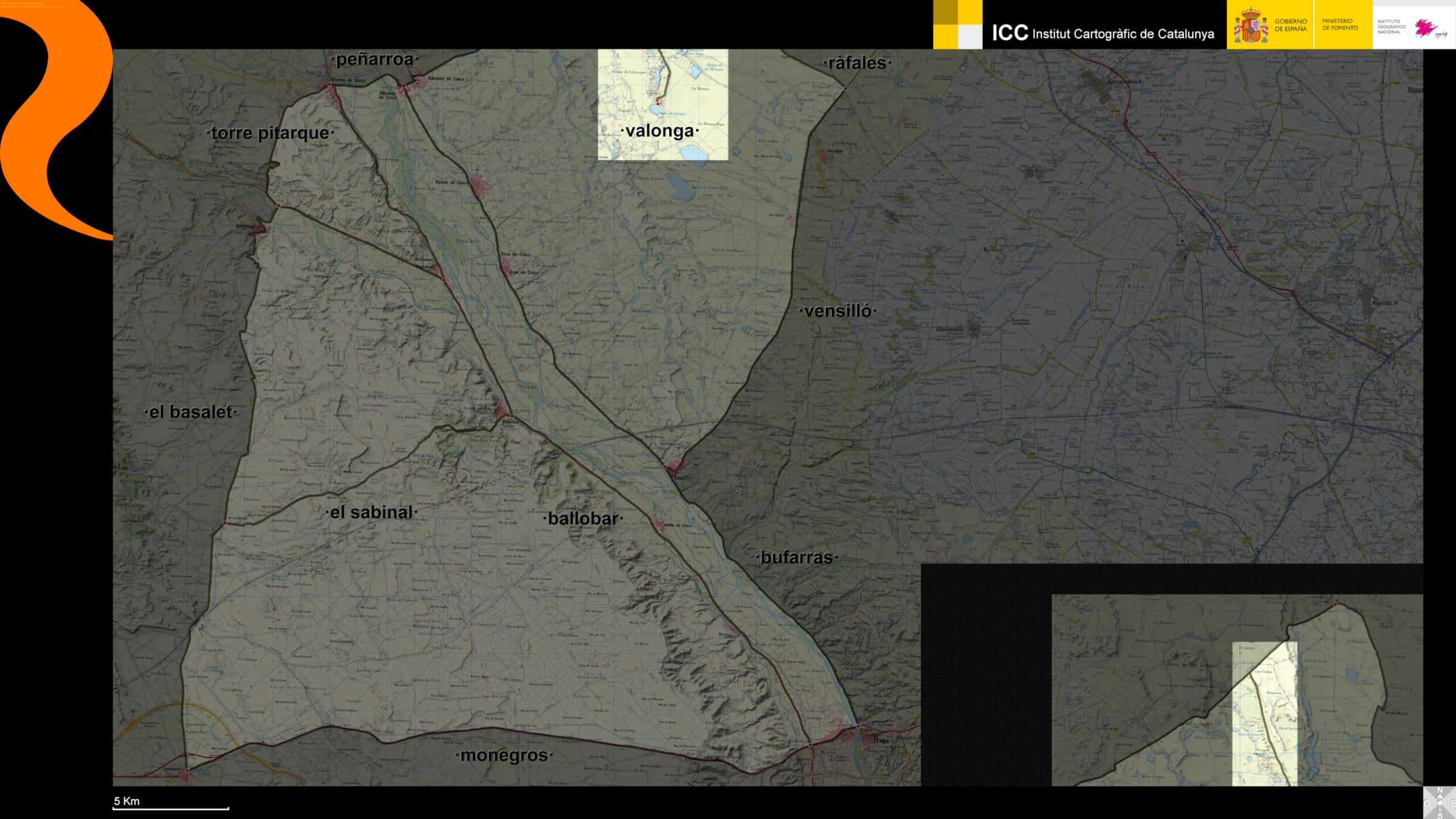Screen dimensions: 1456x819
Task: Select the valonga map label
Action: point(660,131)
